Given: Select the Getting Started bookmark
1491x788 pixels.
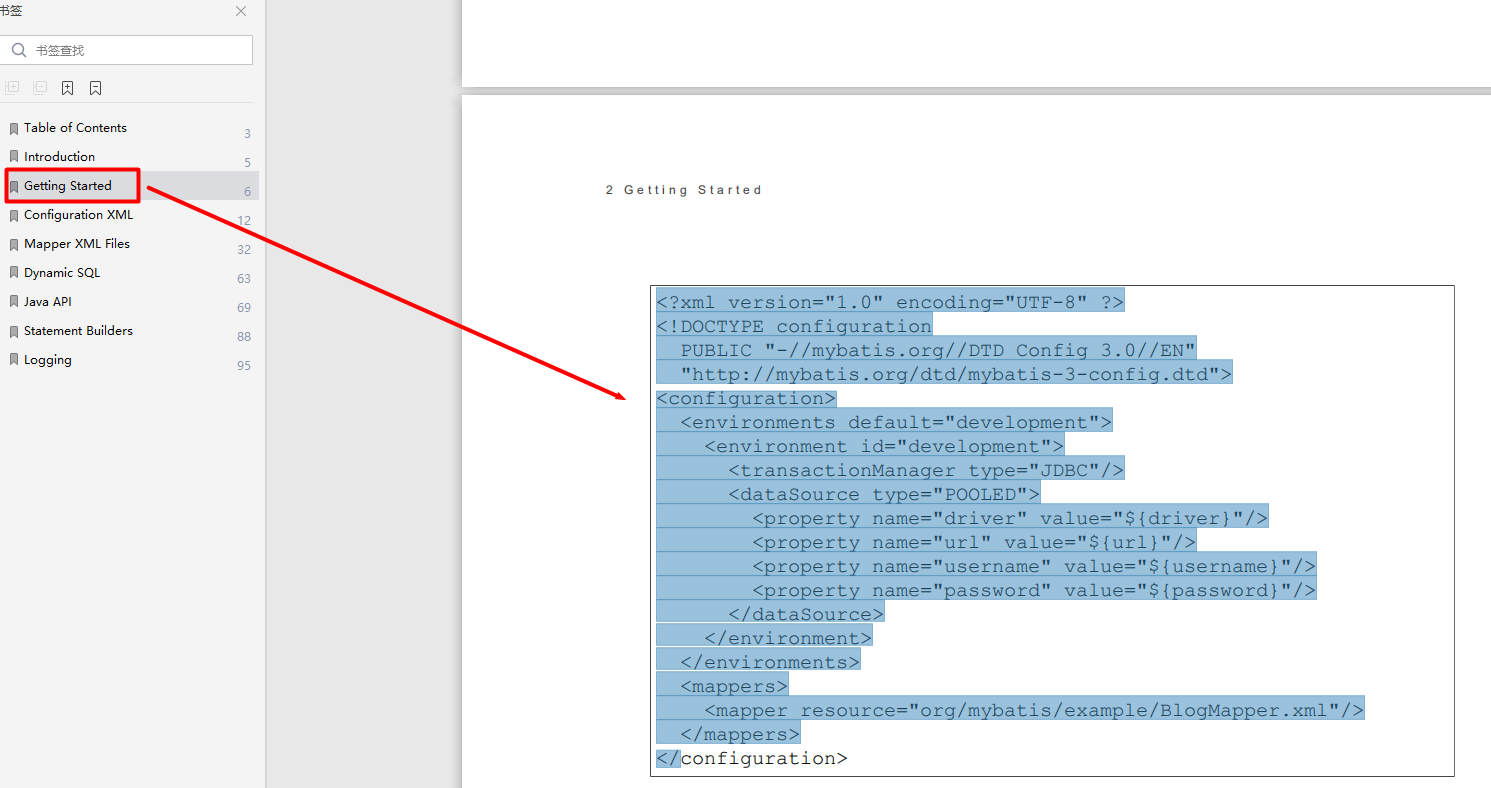Looking at the screenshot, I should 67,186.
